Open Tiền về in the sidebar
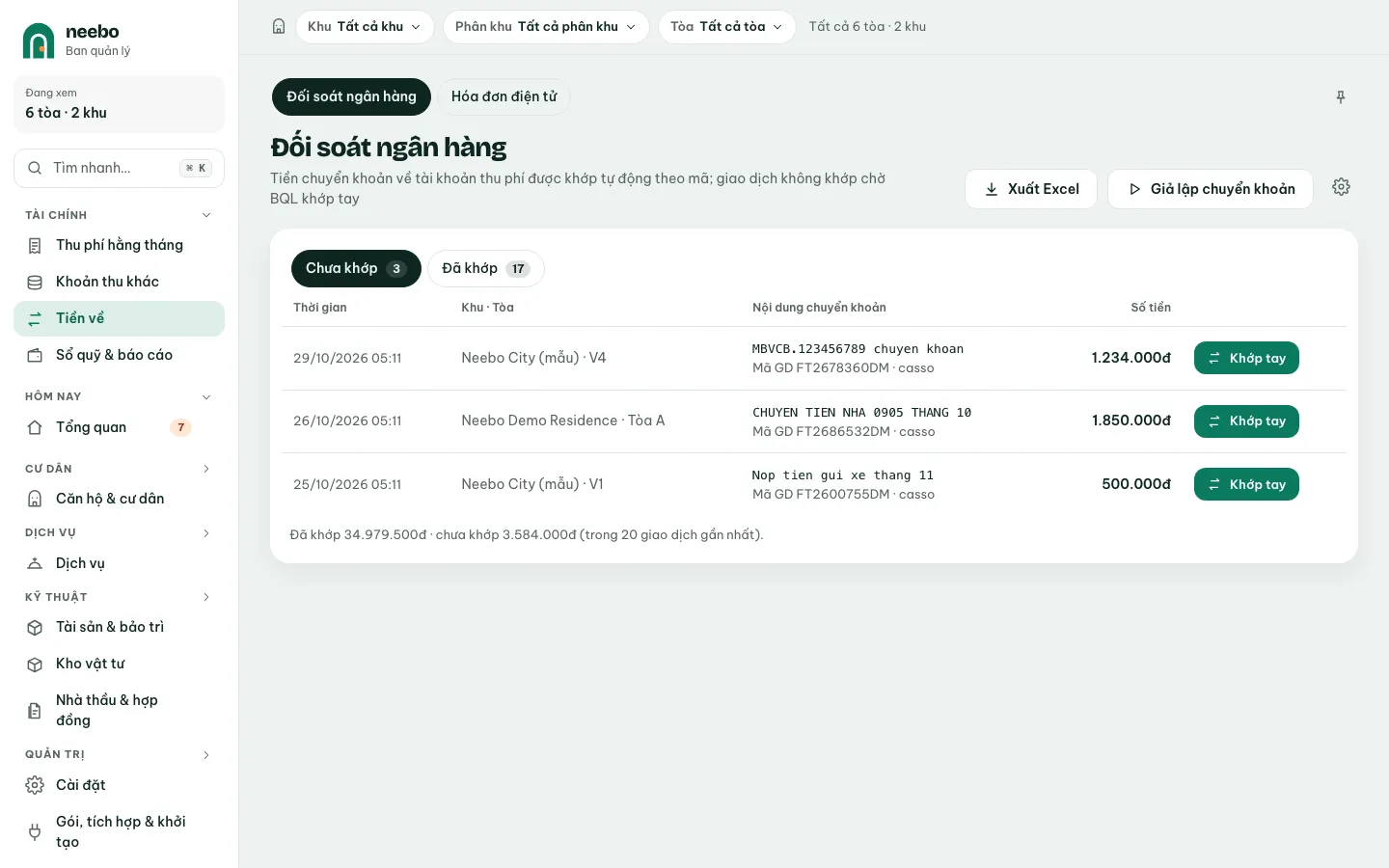The image size is (1389, 868). point(119,318)
